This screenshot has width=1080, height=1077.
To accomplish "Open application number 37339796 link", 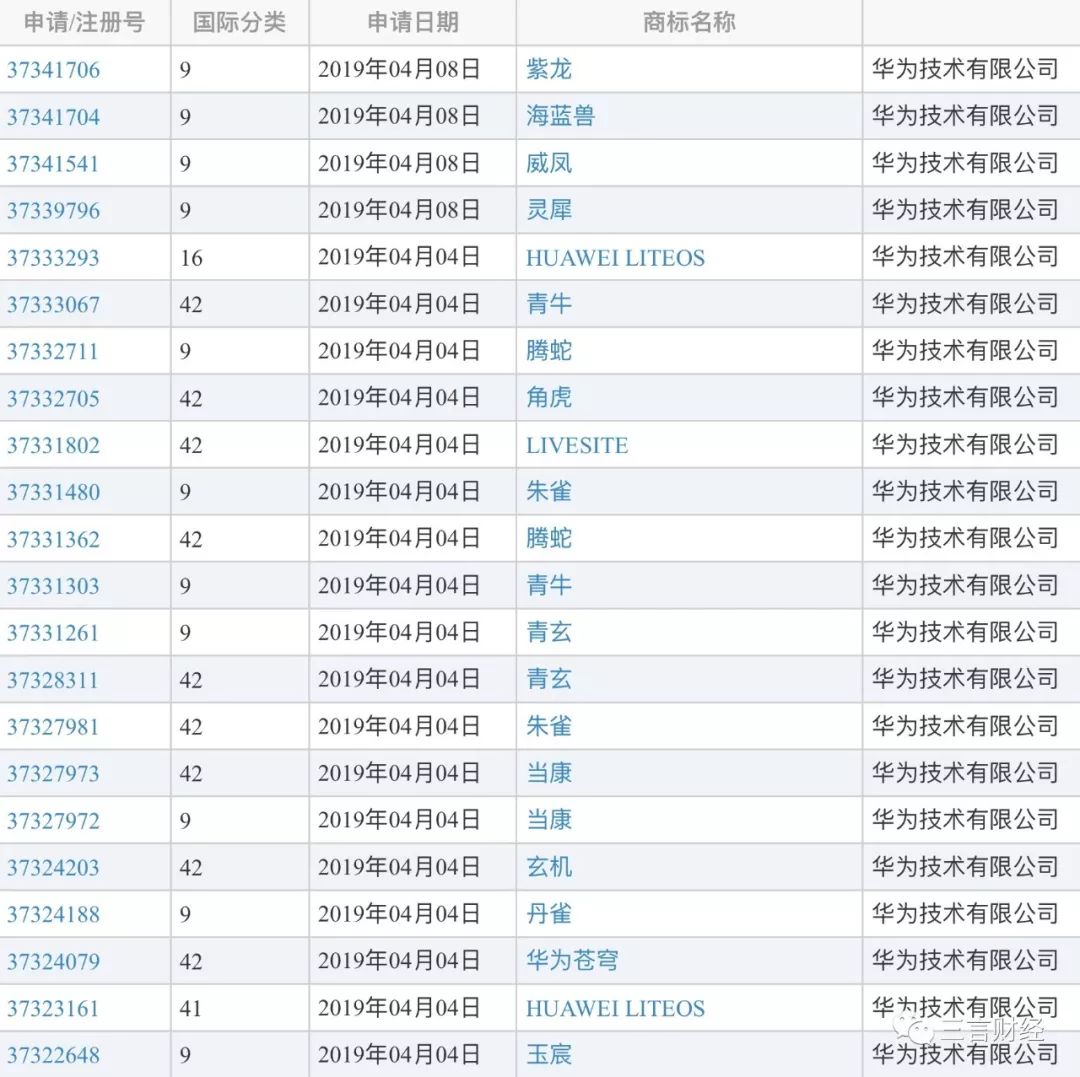I will [x=54, y=210].
